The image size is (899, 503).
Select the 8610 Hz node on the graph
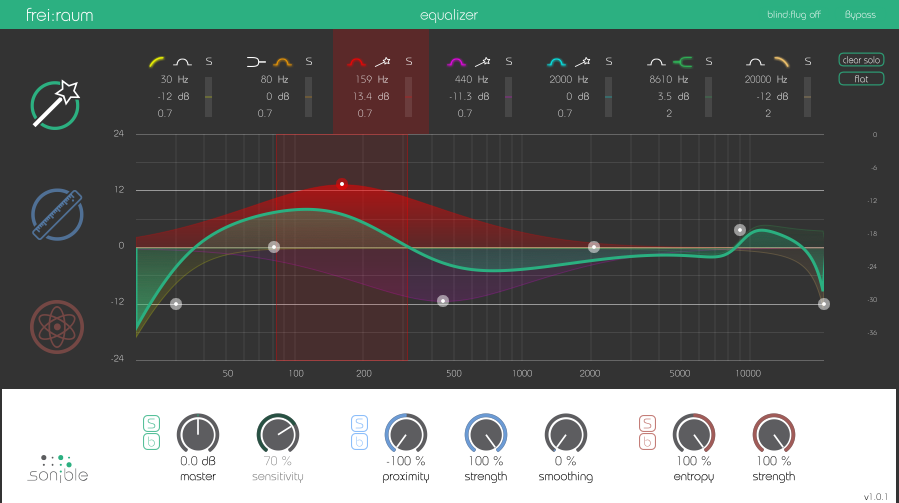740,230
